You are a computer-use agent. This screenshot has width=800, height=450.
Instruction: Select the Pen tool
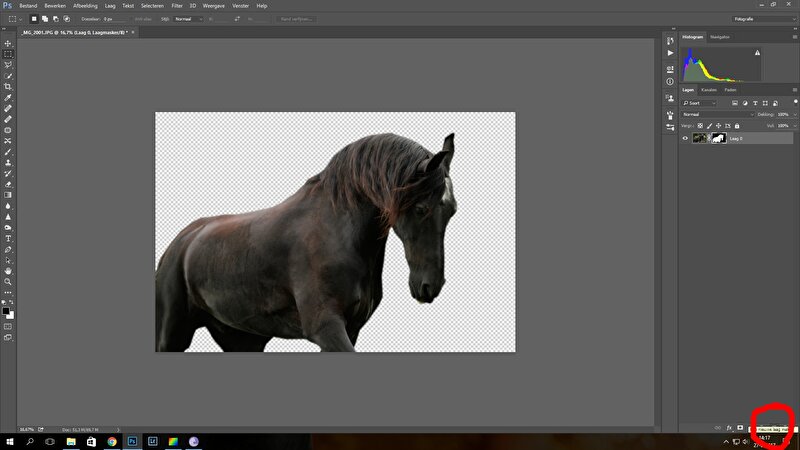[x=8, y=249]
